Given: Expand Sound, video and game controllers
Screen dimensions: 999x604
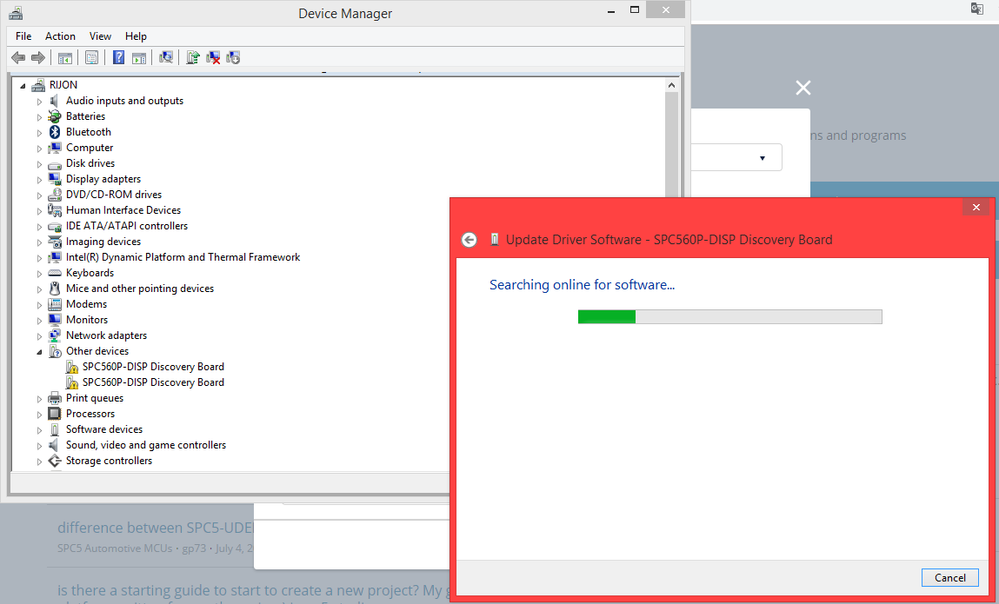Looking at the screenshot, I should click(40, 446).
